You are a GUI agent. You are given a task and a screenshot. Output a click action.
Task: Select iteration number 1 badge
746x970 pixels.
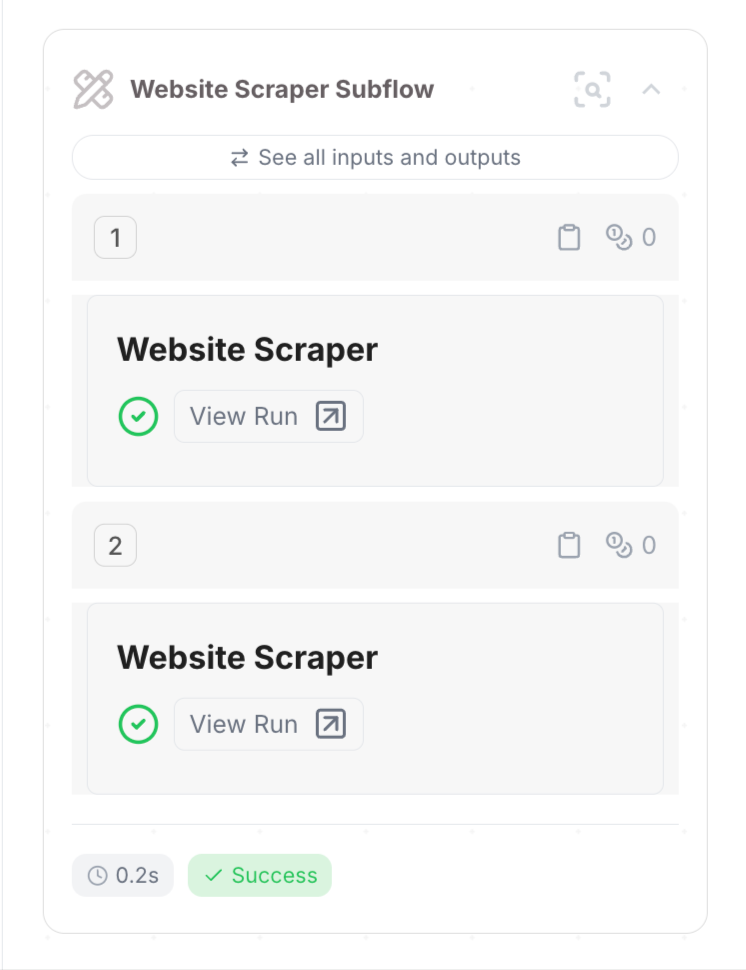pos(115,238)
